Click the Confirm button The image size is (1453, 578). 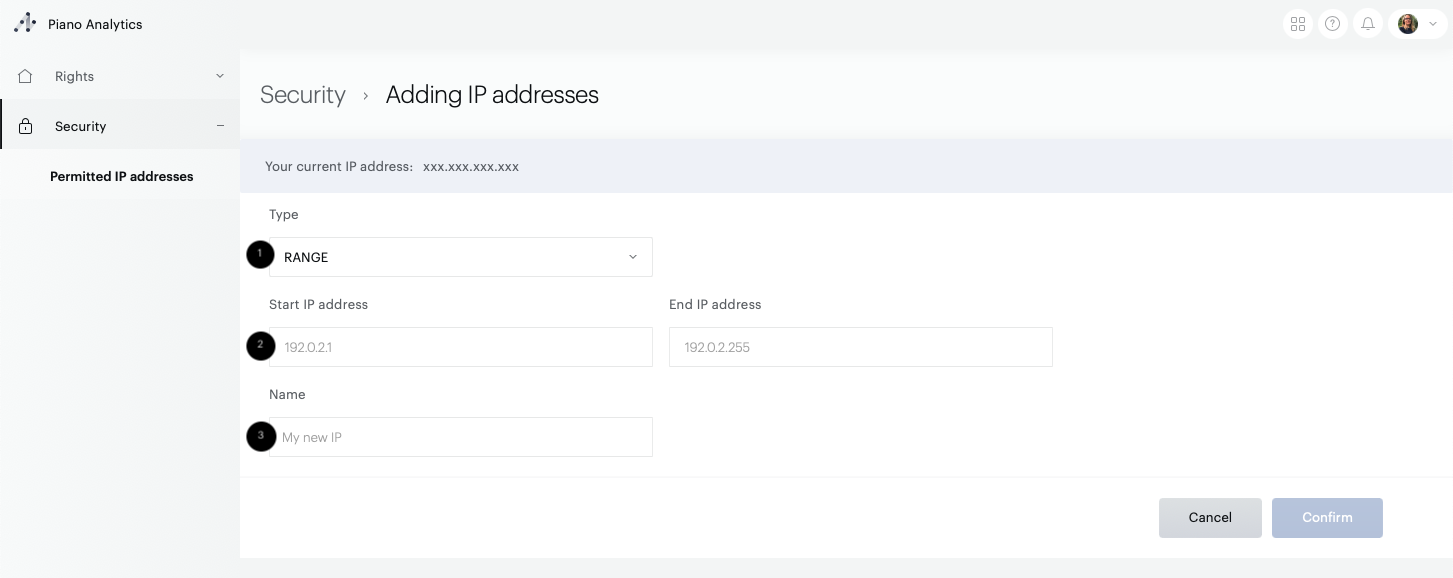tap(1327, 517)
